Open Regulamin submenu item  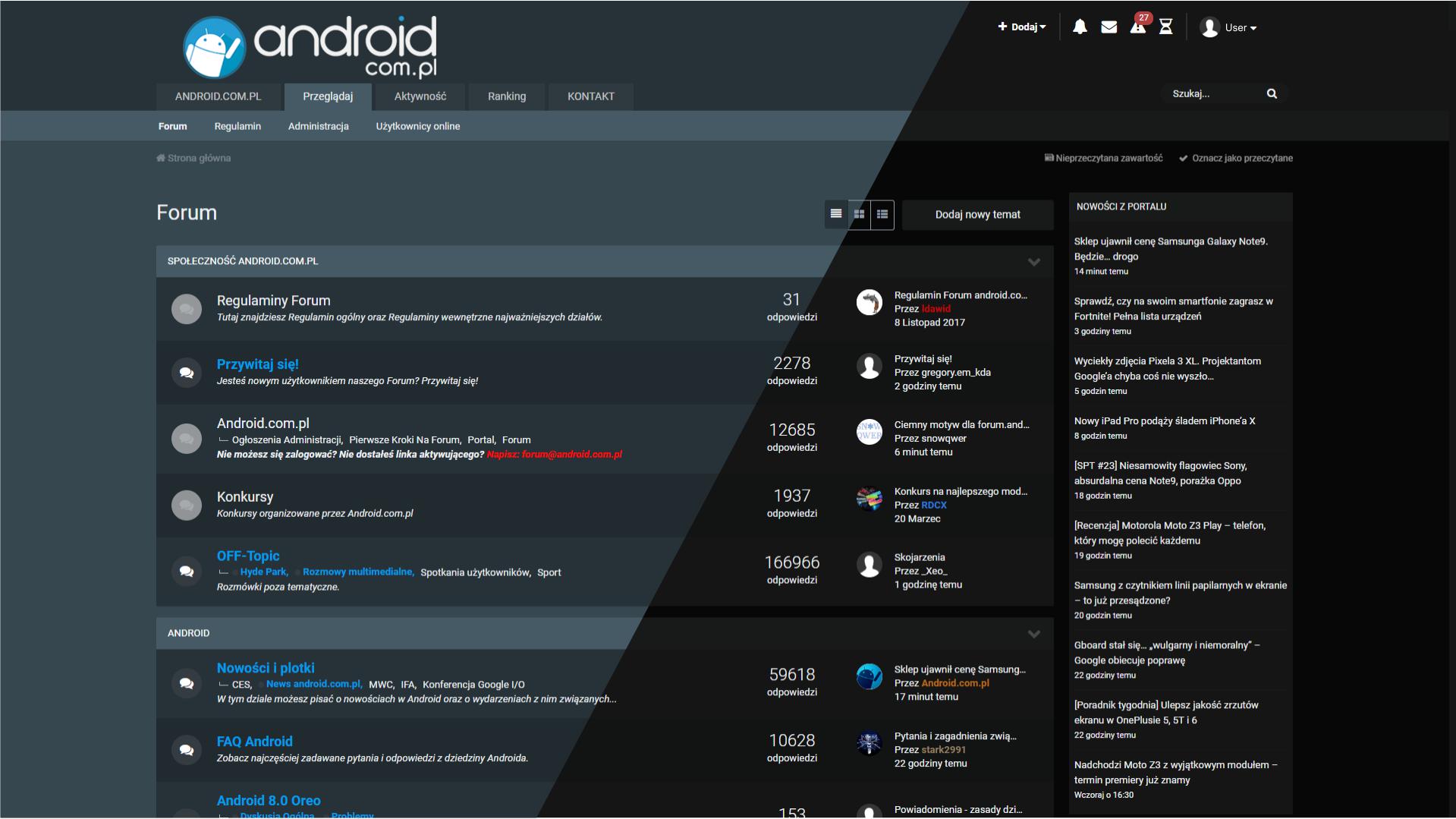pyautogui.click(x=237, y=126)
